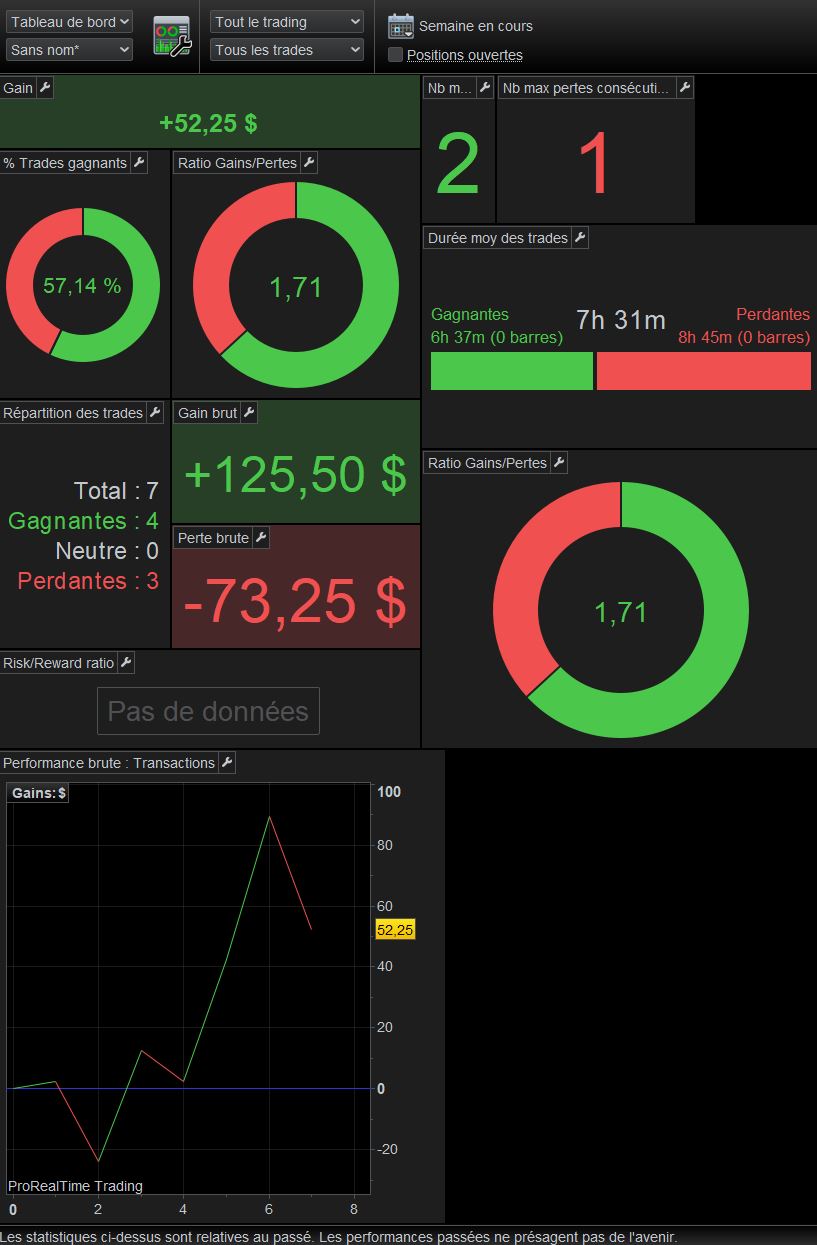Click the Gains: $ chart label
This screenshot has height=1245, width=817.
pos(39,793)
